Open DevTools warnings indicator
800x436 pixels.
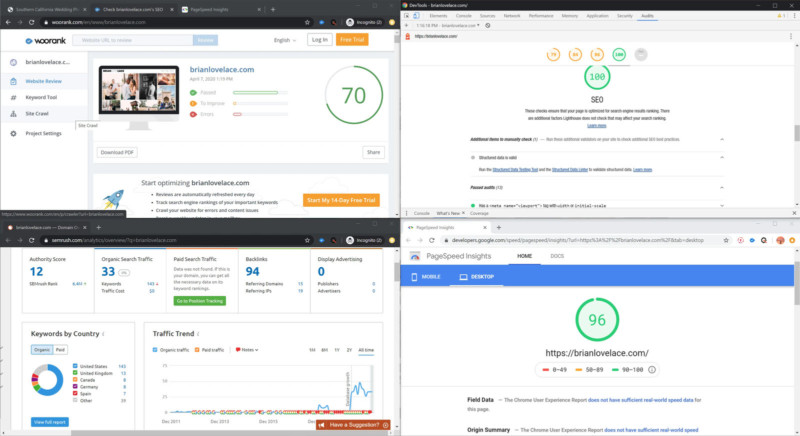click(781, 16)
